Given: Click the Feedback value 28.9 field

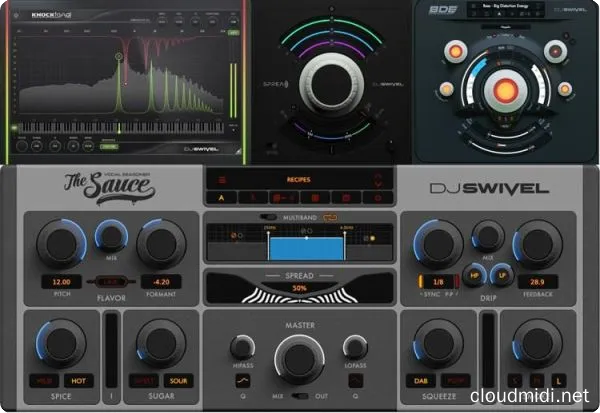Looking at the screenshot, I should click(x=537, y=282).
